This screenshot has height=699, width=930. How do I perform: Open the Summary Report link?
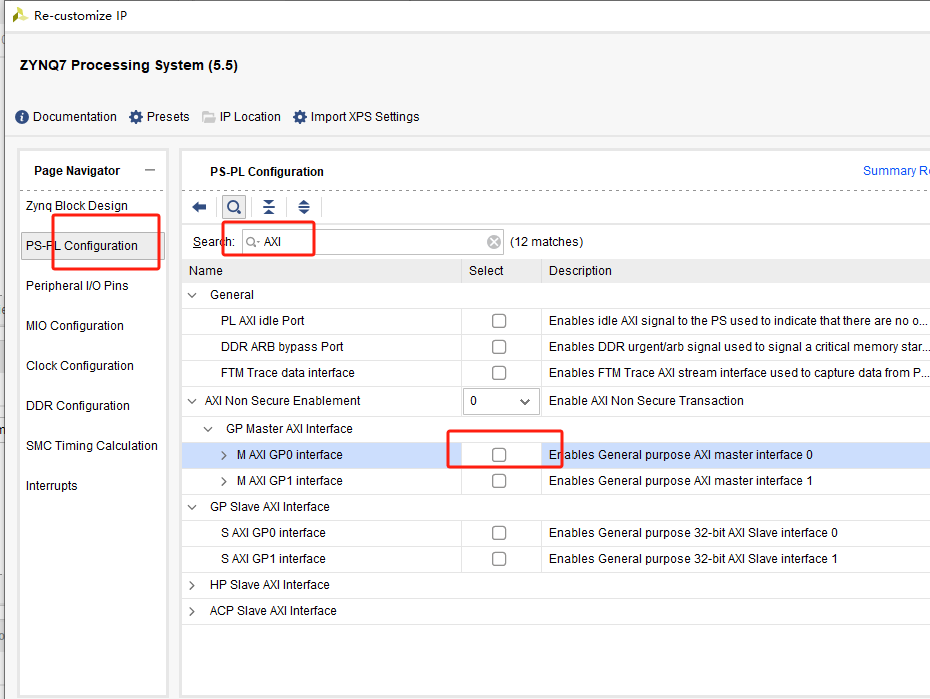pos(896,171)
